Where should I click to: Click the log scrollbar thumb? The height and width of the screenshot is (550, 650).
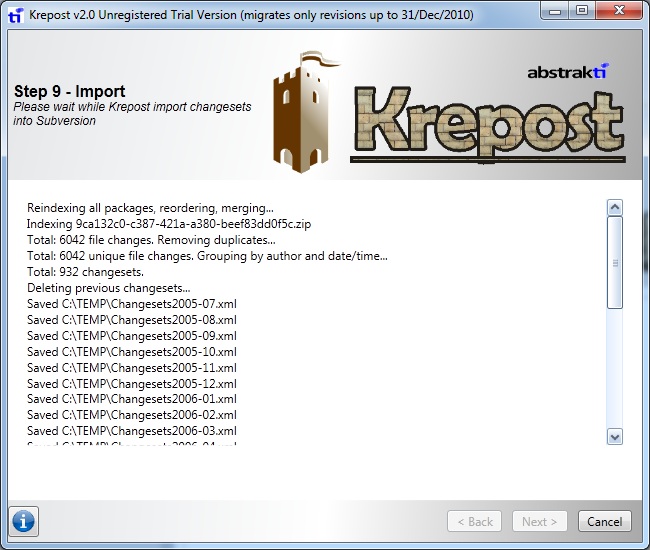coord(615,263)
